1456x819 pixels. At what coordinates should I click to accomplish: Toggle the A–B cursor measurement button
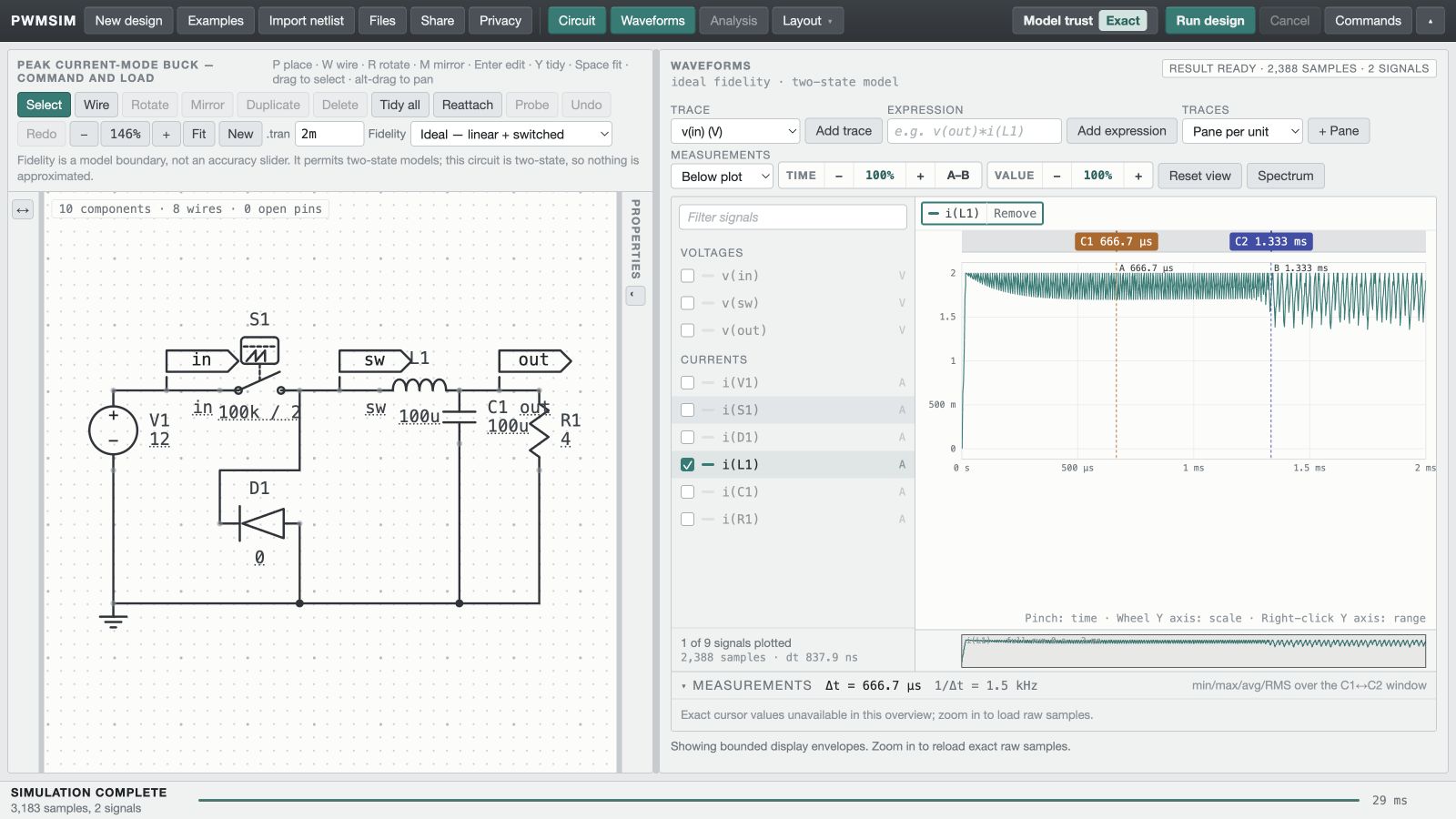point(958,176)
